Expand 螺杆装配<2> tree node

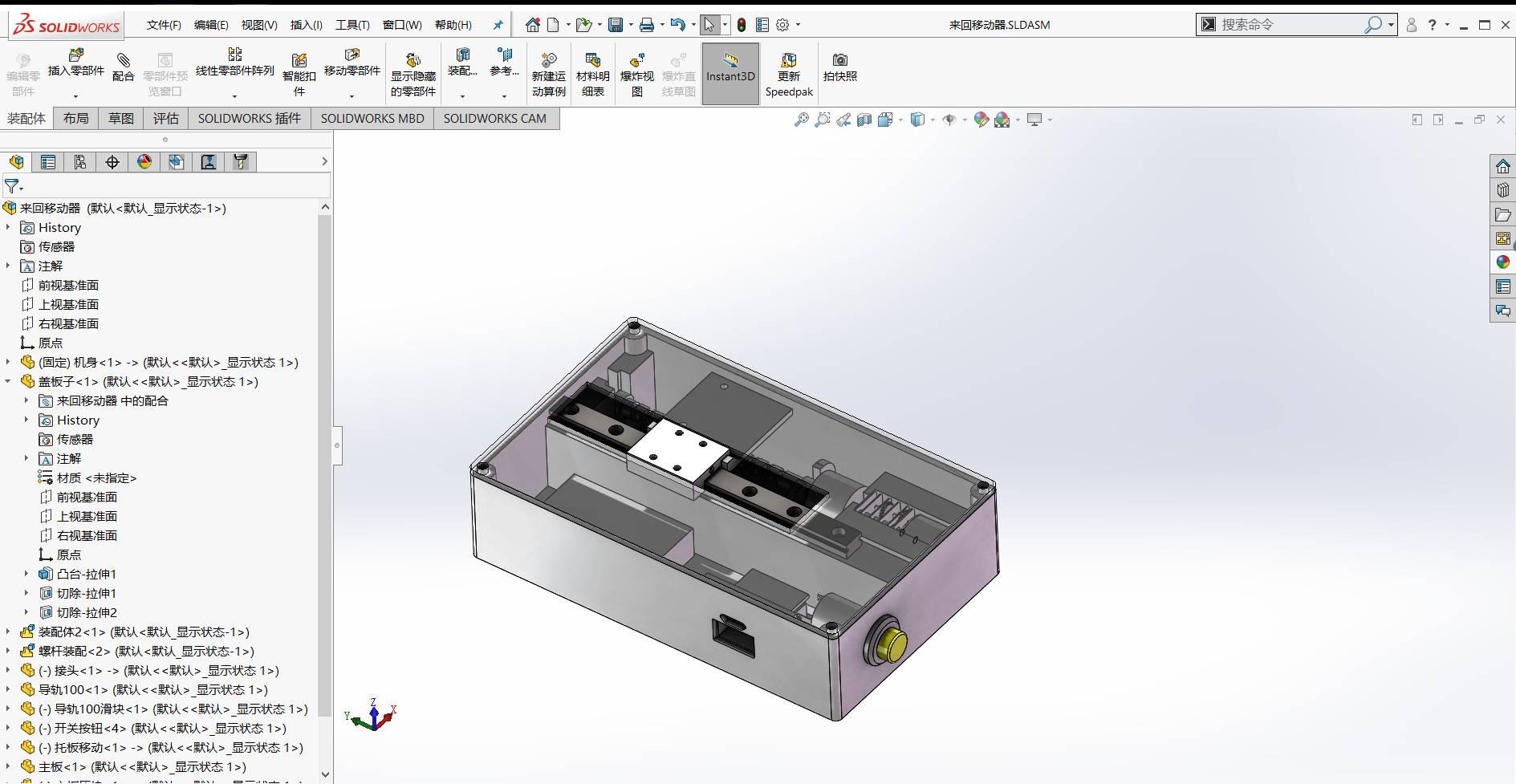(x=8, y=651)
